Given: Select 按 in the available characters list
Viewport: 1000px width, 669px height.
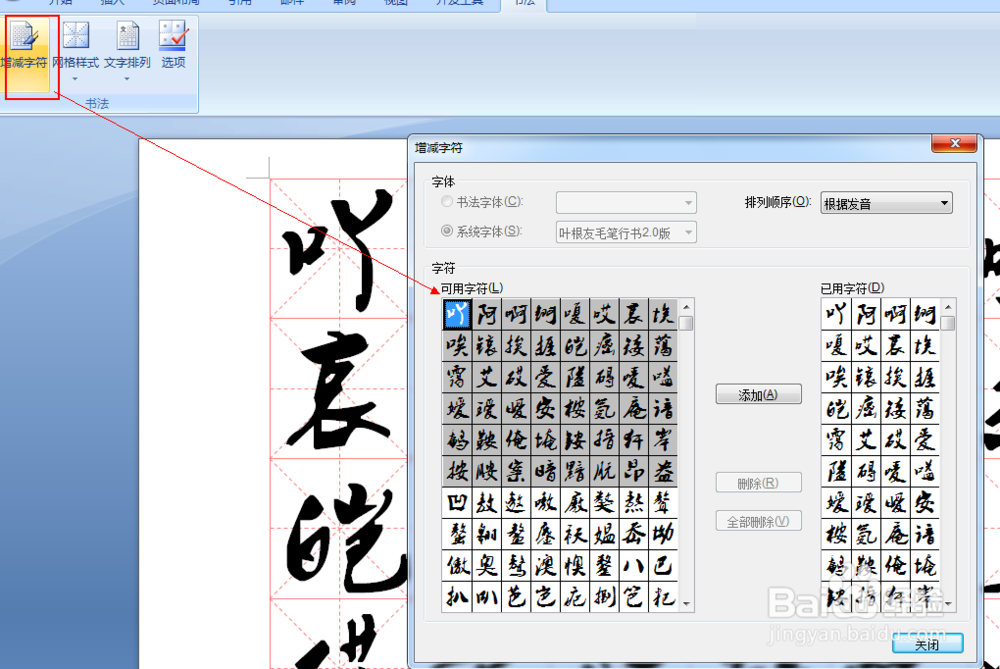Looking at the screenshot, I should click(457, 471).
